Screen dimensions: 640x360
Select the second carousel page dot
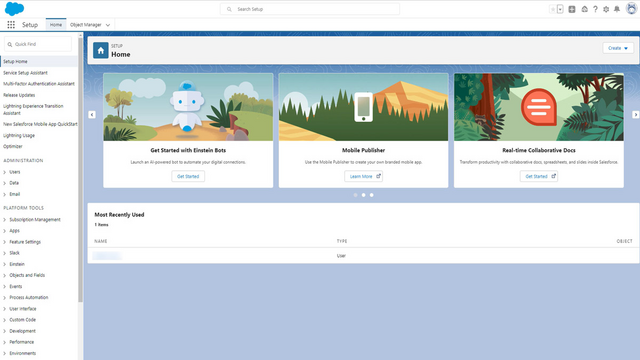click(x=364, y=195)
